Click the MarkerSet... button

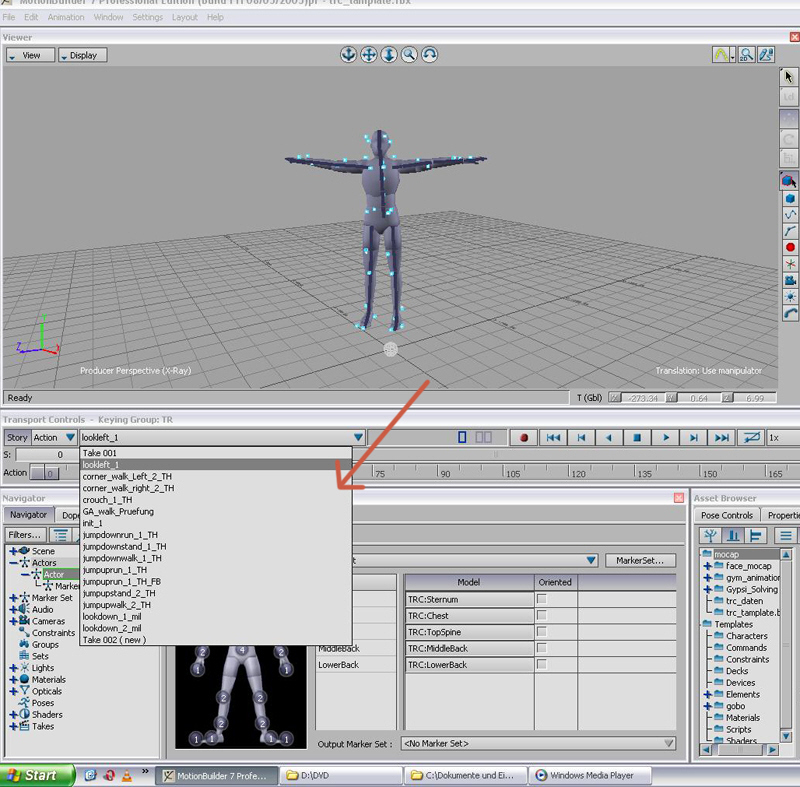click(640, 561)
